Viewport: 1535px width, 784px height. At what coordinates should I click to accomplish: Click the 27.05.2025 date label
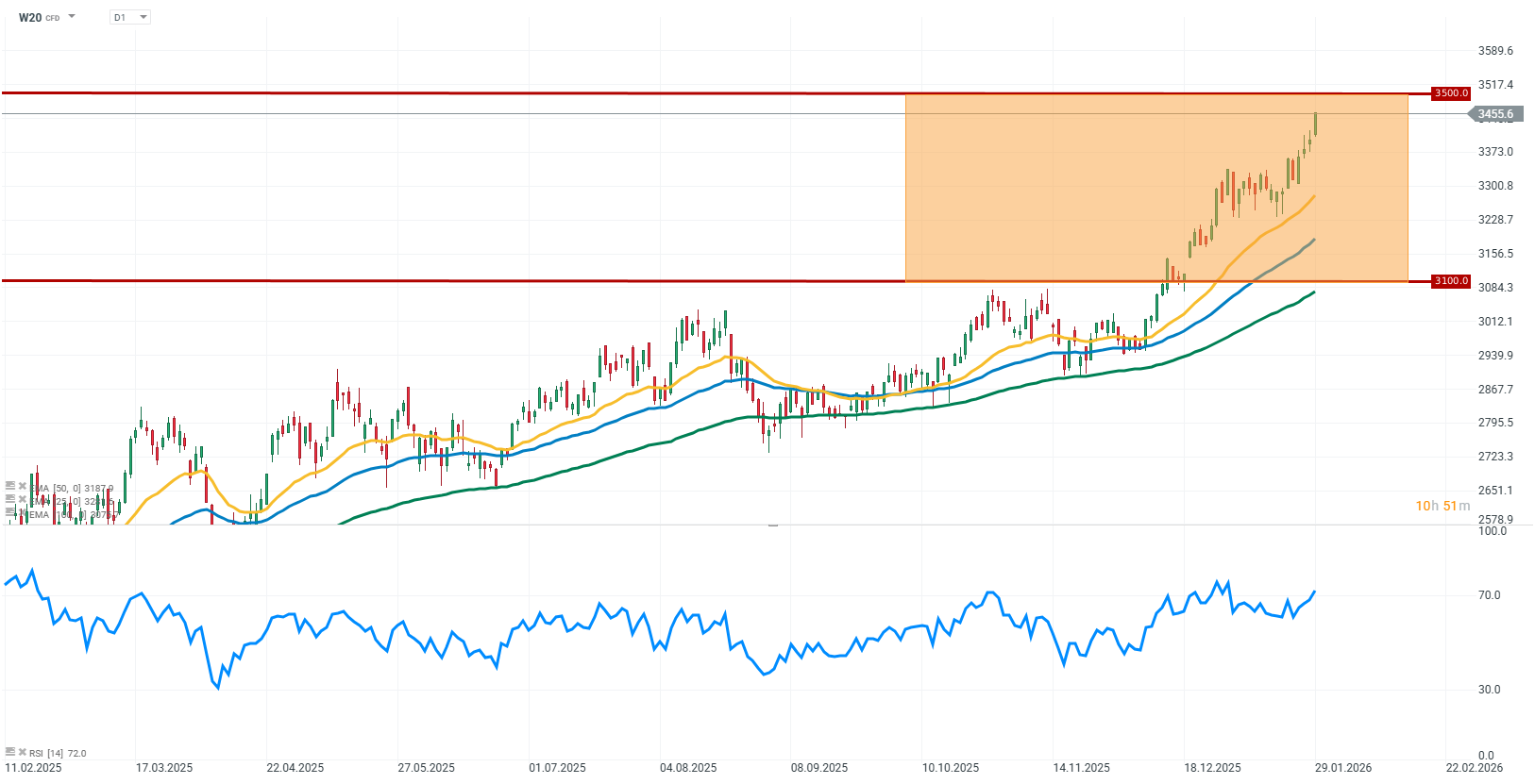click(x=427, y=768)
